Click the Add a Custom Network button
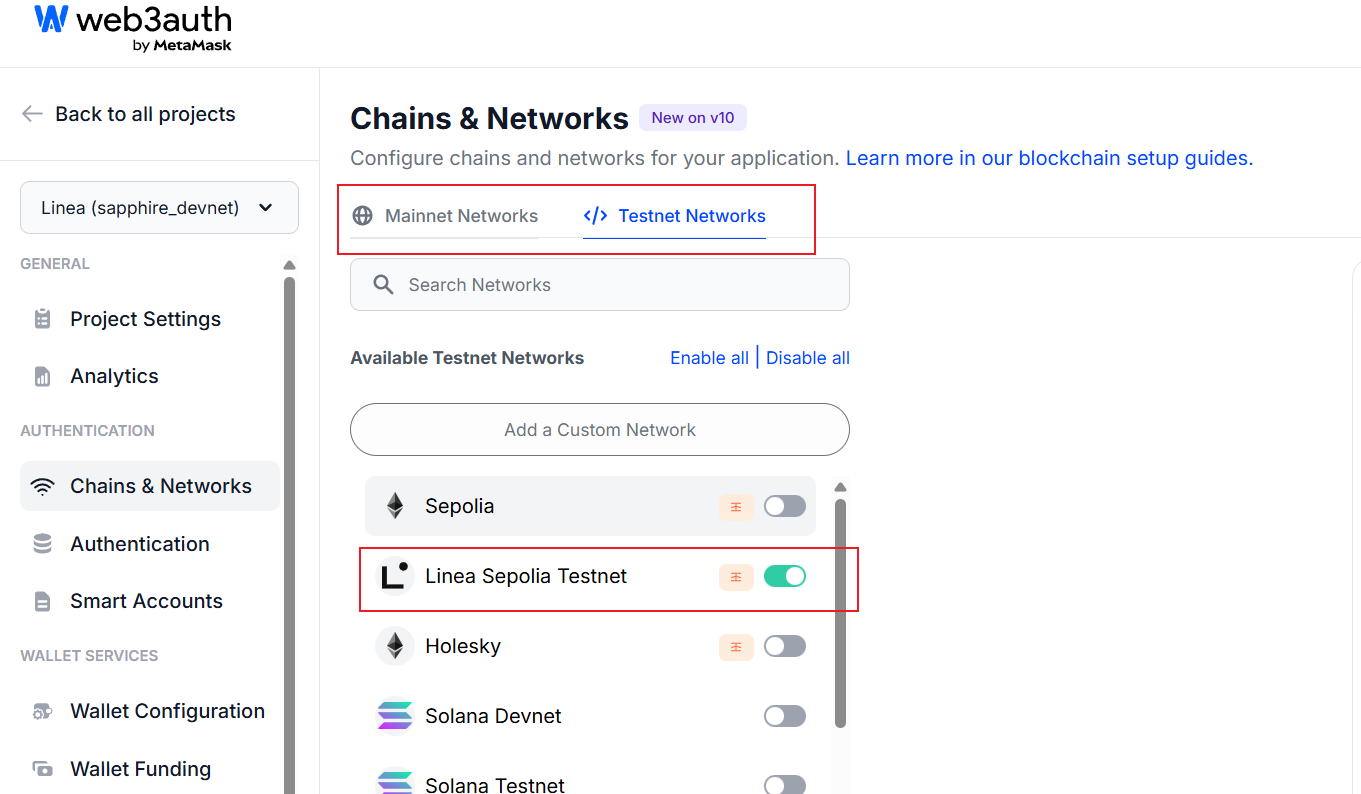1361x794 pixels. coord(599,429)
